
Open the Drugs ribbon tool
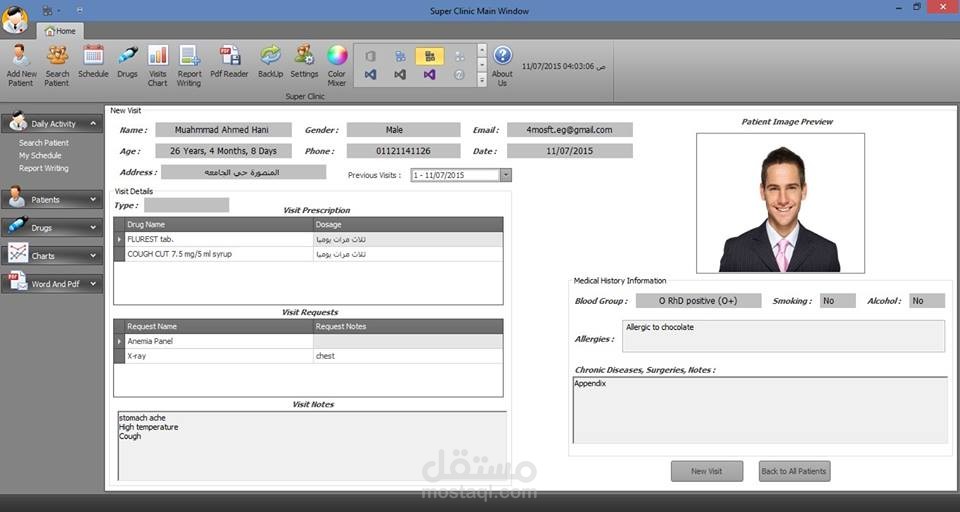(x=127, y=61)
